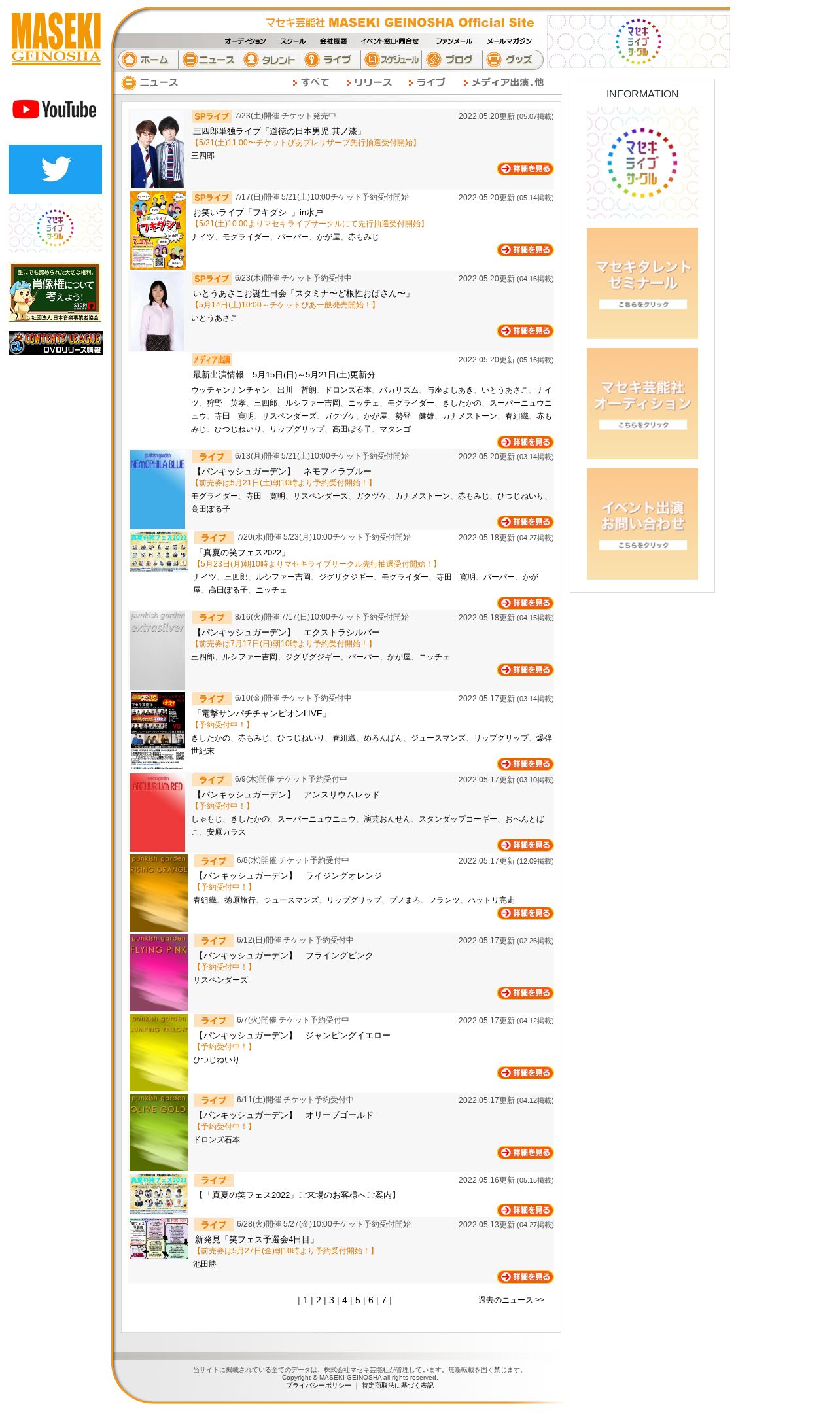
Task: Open Contents League DVD release banner
Action: point(55,343)
